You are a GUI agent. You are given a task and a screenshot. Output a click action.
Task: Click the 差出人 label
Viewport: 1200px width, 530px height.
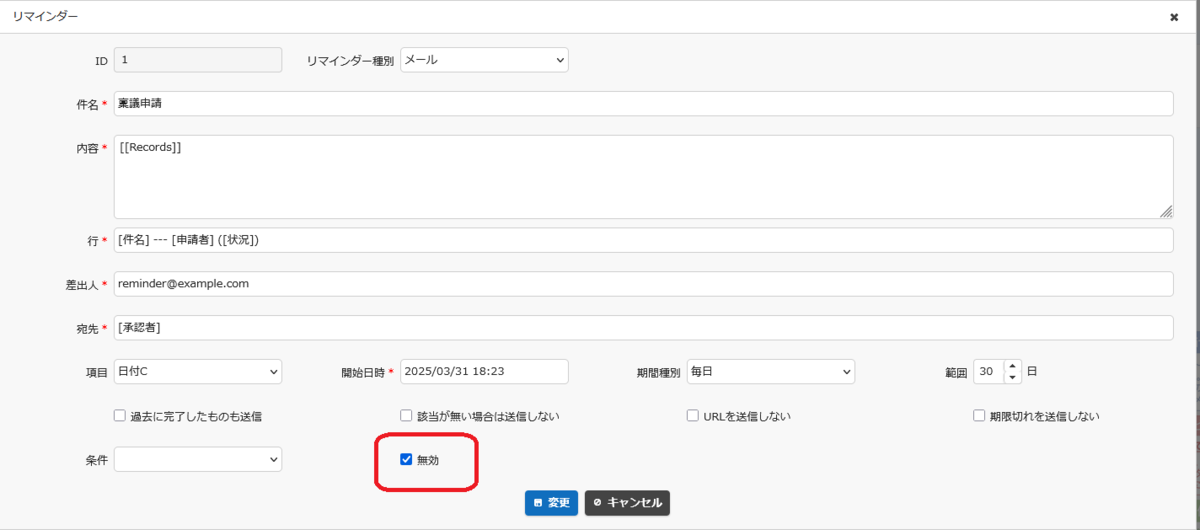click(81, 285)
